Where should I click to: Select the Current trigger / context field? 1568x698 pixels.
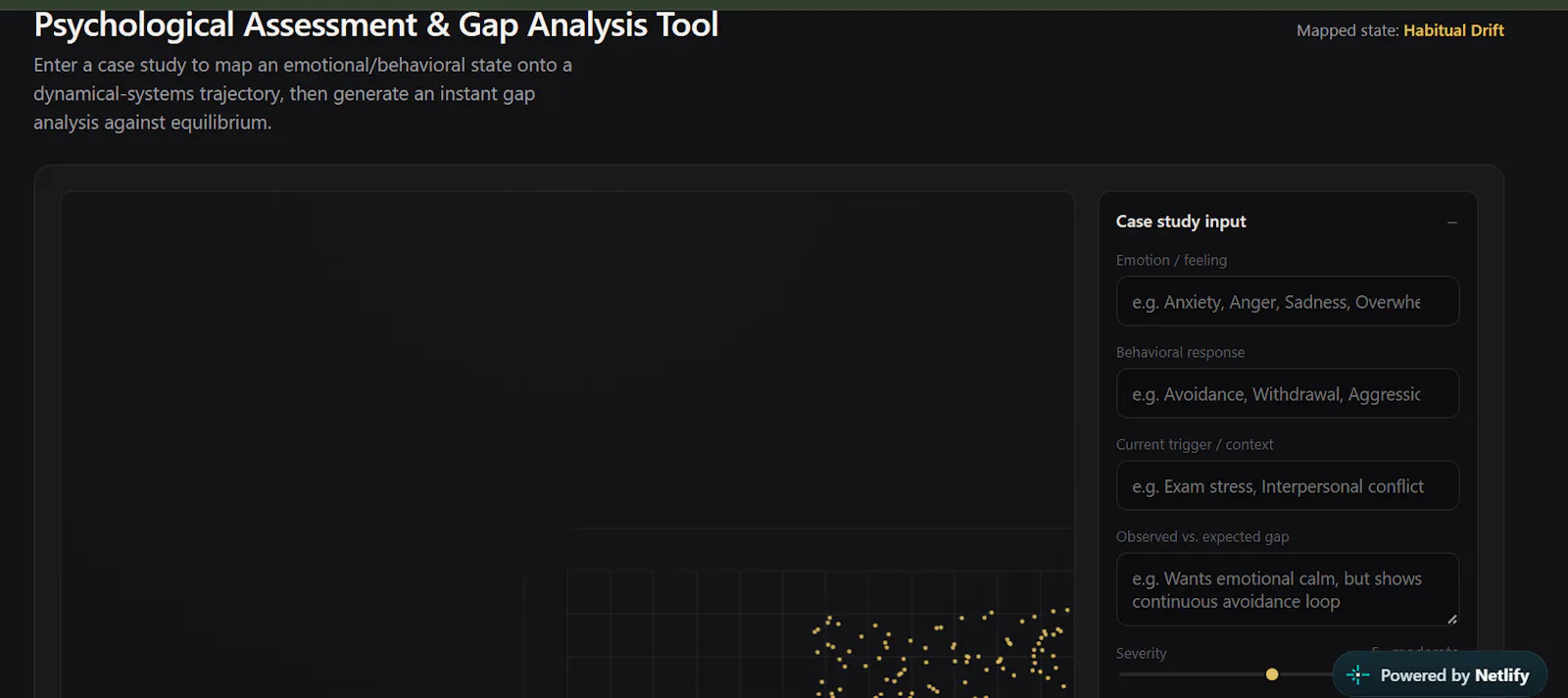(x=1288, y=485)
